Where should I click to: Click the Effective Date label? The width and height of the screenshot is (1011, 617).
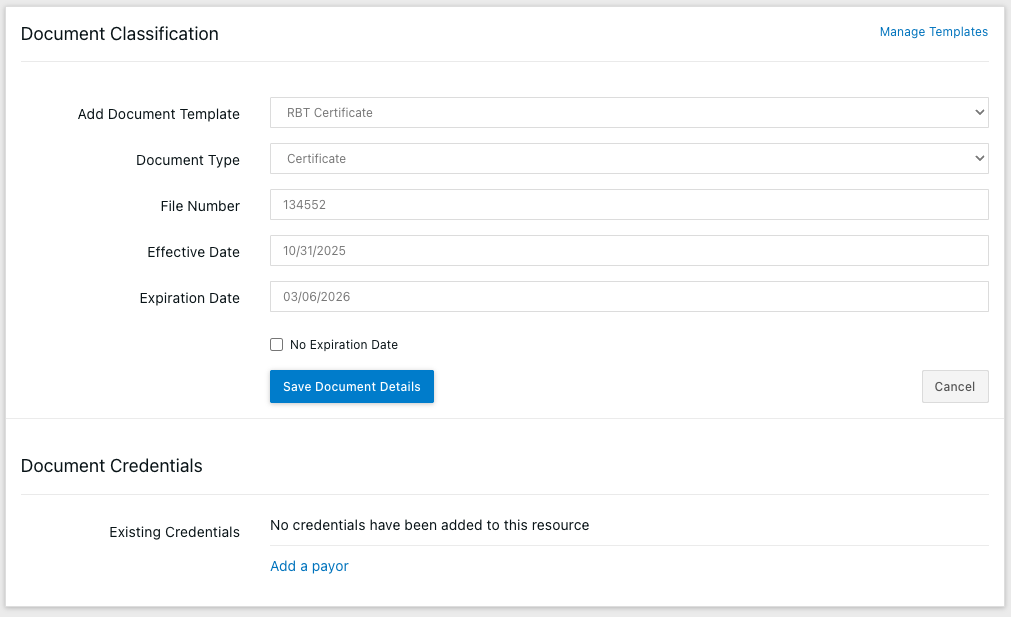(193, 252)
